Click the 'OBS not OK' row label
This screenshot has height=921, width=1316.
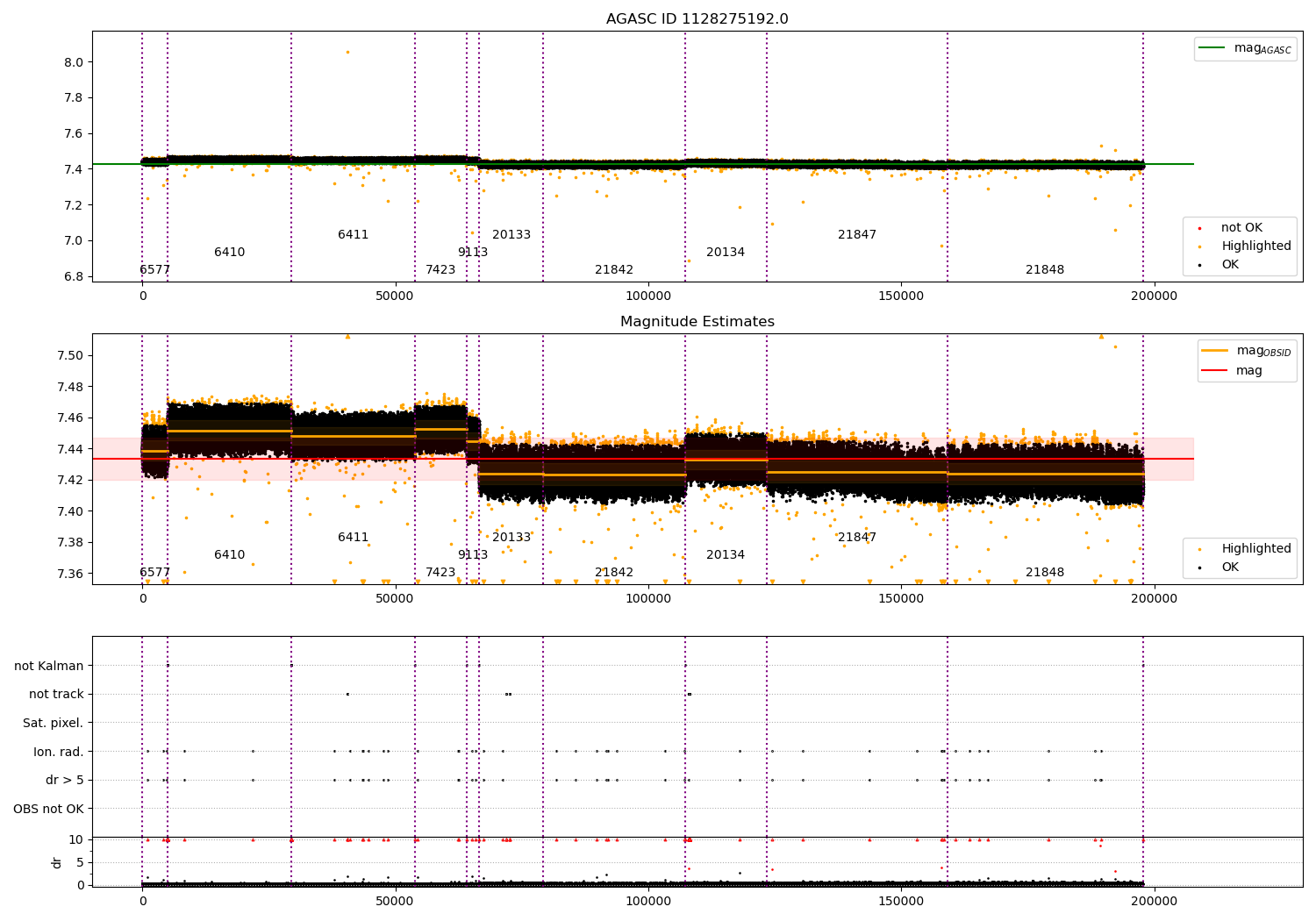point(48,809)
